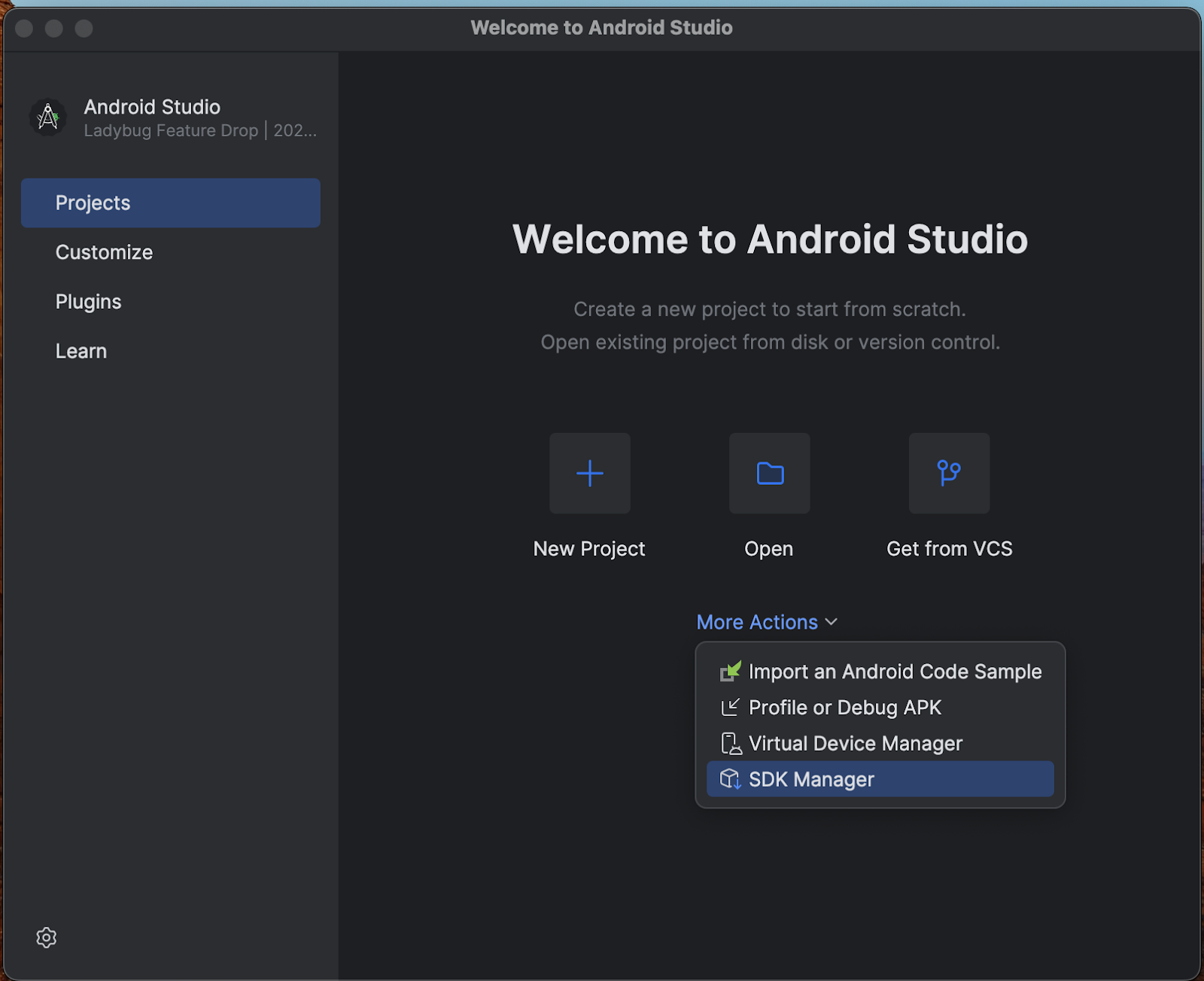Expand the More Actions dropdown
This screenshot has width=1204, height=981.
[756, 622]
